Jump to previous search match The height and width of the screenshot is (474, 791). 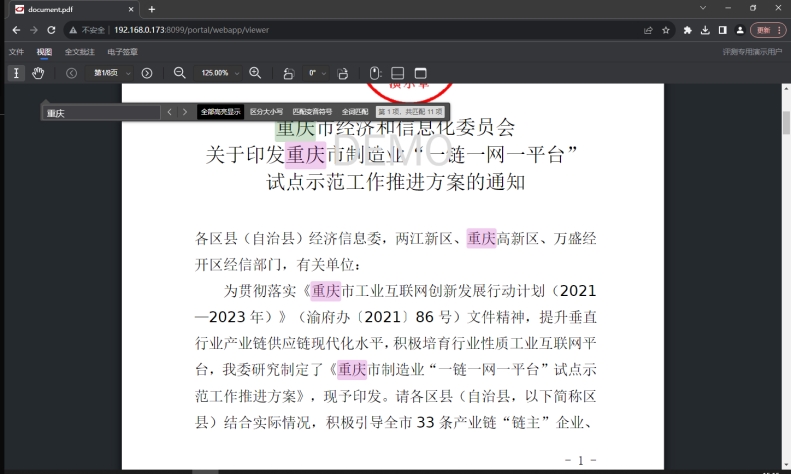pos(170,112)
